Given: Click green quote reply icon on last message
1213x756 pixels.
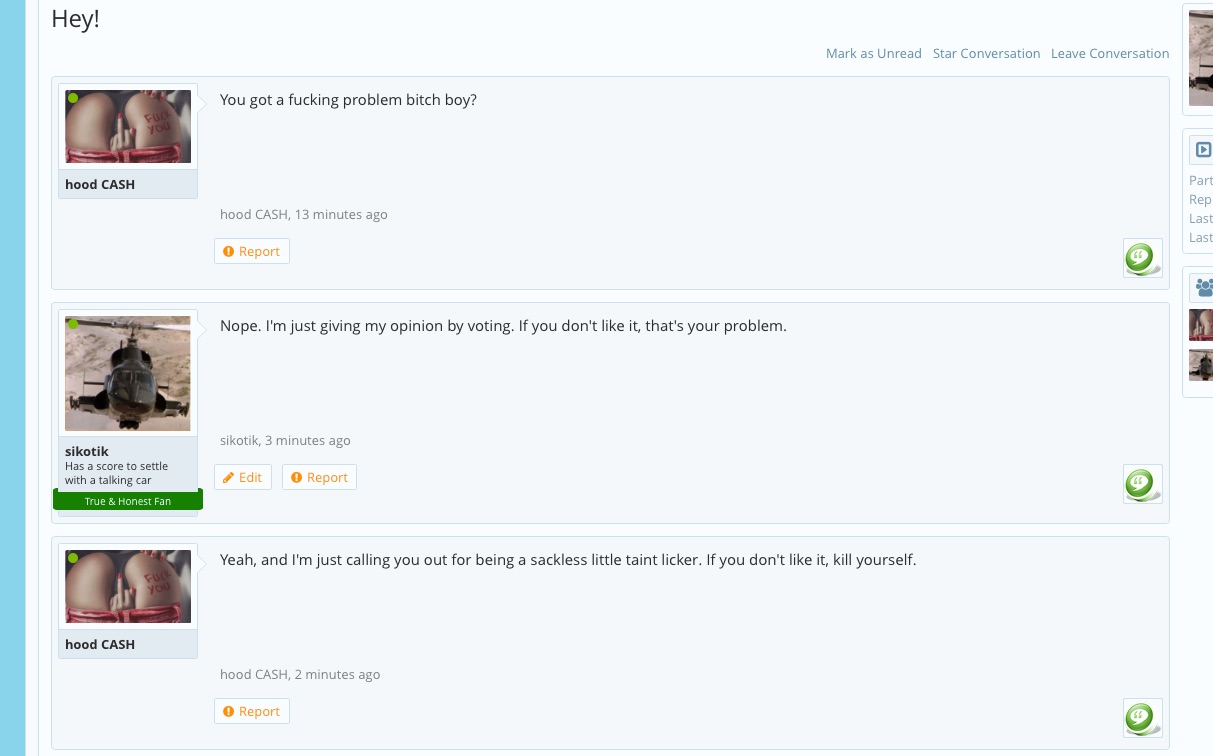Looking at the screenshot, I should pyautogui.click(x=1142, y=718).
